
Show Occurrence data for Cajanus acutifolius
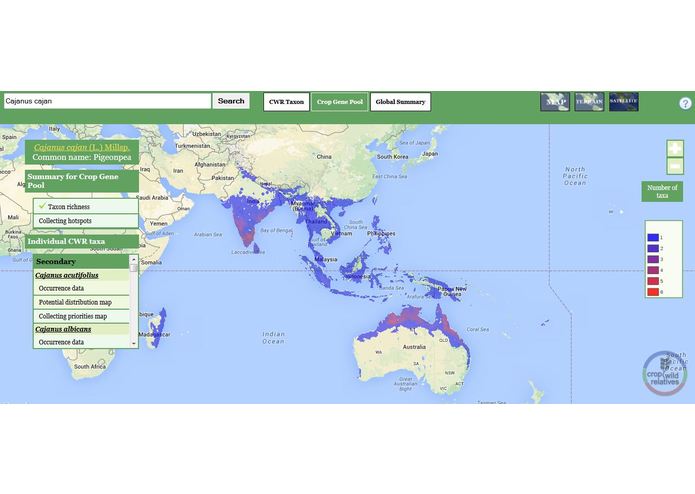[82, 288]
